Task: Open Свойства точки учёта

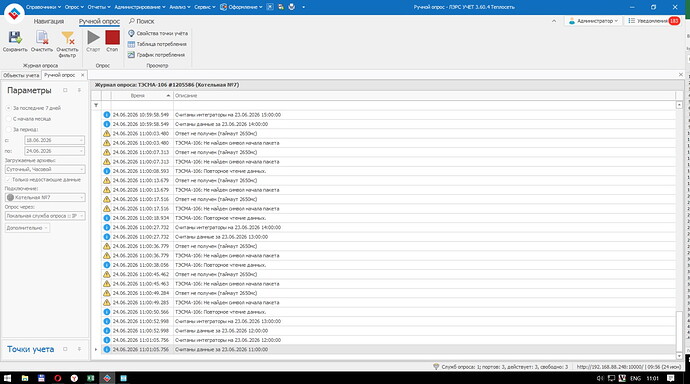Action: pyautogui.click(x=158, y=33)
